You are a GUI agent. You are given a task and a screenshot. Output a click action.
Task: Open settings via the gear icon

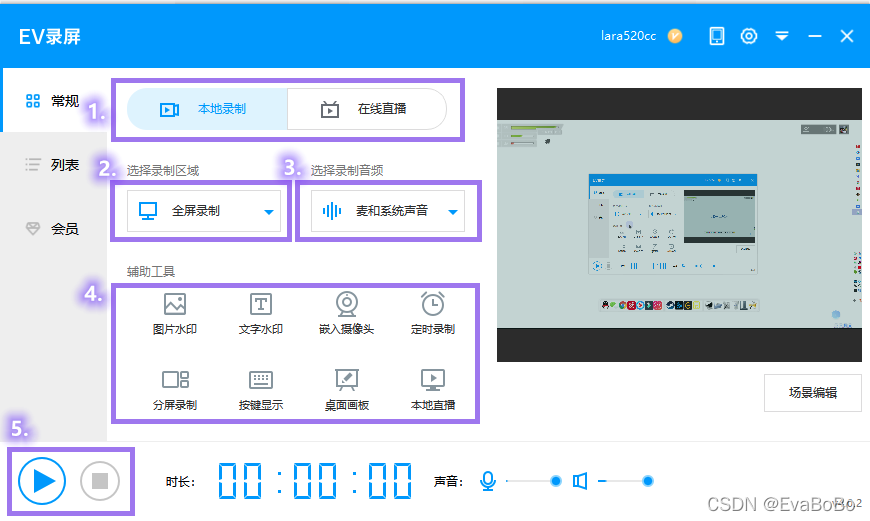pyautogui.click(x=749, y=36)
